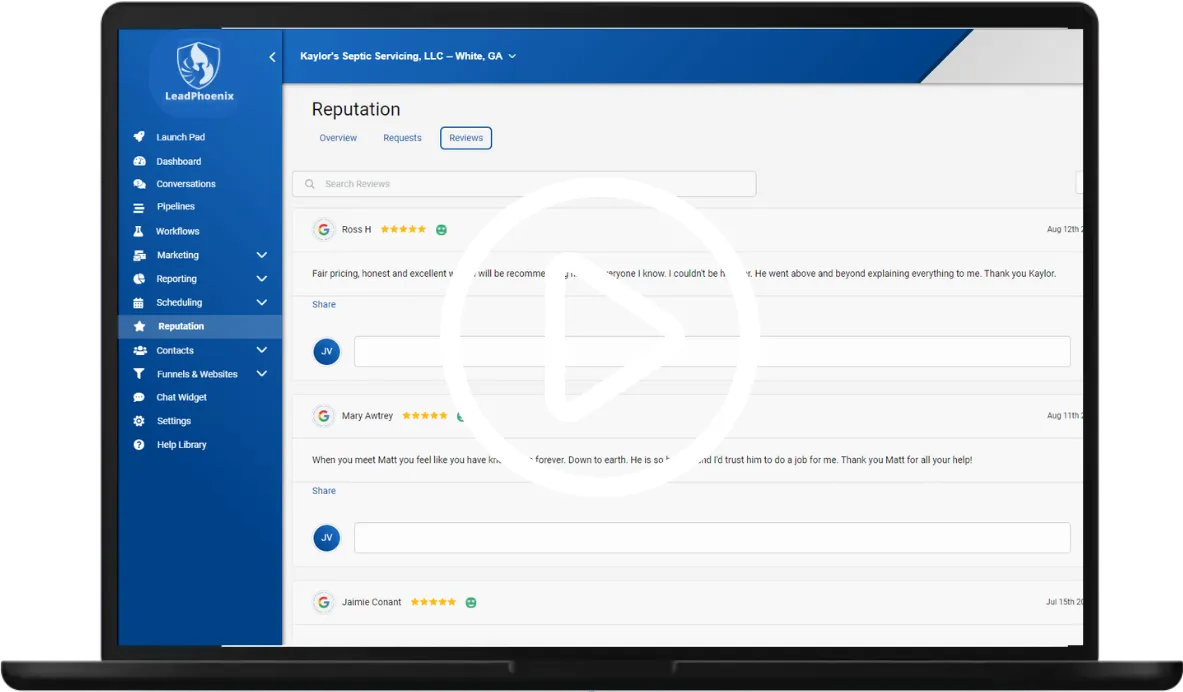
Task: Open the Help Library menu item
Action: click(x=181, y=444)
